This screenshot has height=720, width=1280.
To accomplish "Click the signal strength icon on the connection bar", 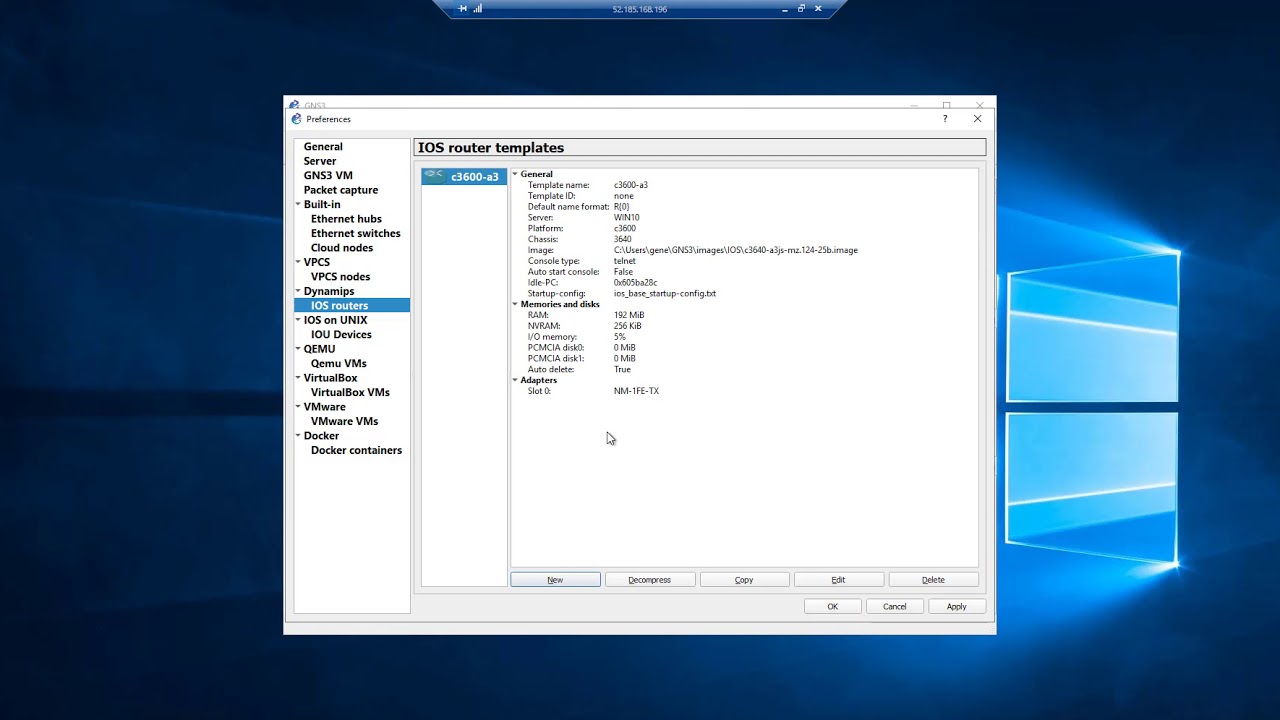I will point(477,9).
